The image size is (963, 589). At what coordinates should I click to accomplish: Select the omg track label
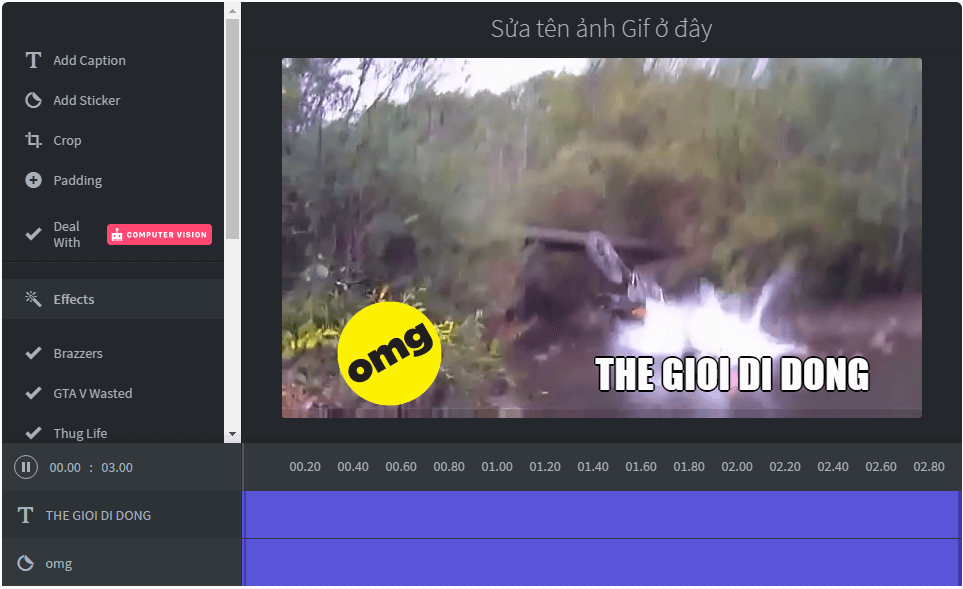(58, 563)
